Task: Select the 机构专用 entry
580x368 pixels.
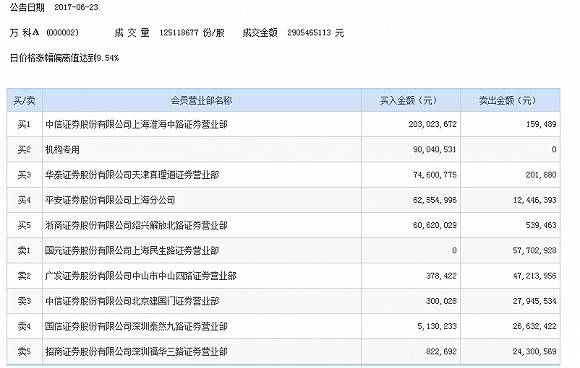Action: (63, 150)
